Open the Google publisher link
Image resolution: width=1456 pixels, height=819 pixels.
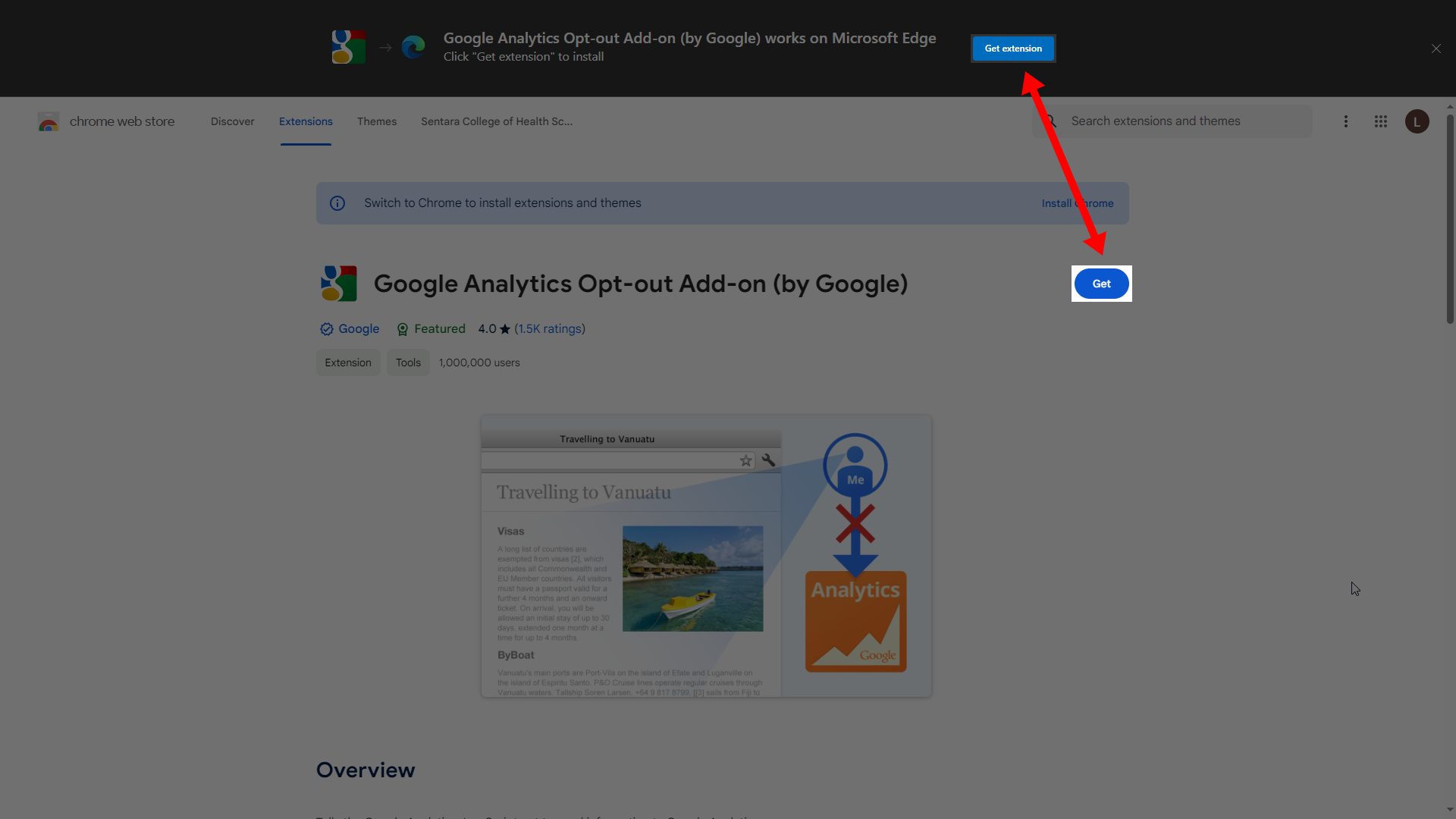359,329
